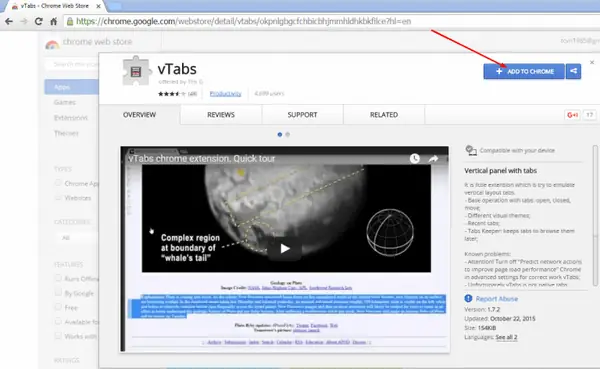The width and height of the screenshot is (600, 369).
Task: Click the Version: 1.7.2 text
Action: click(482, 309)
